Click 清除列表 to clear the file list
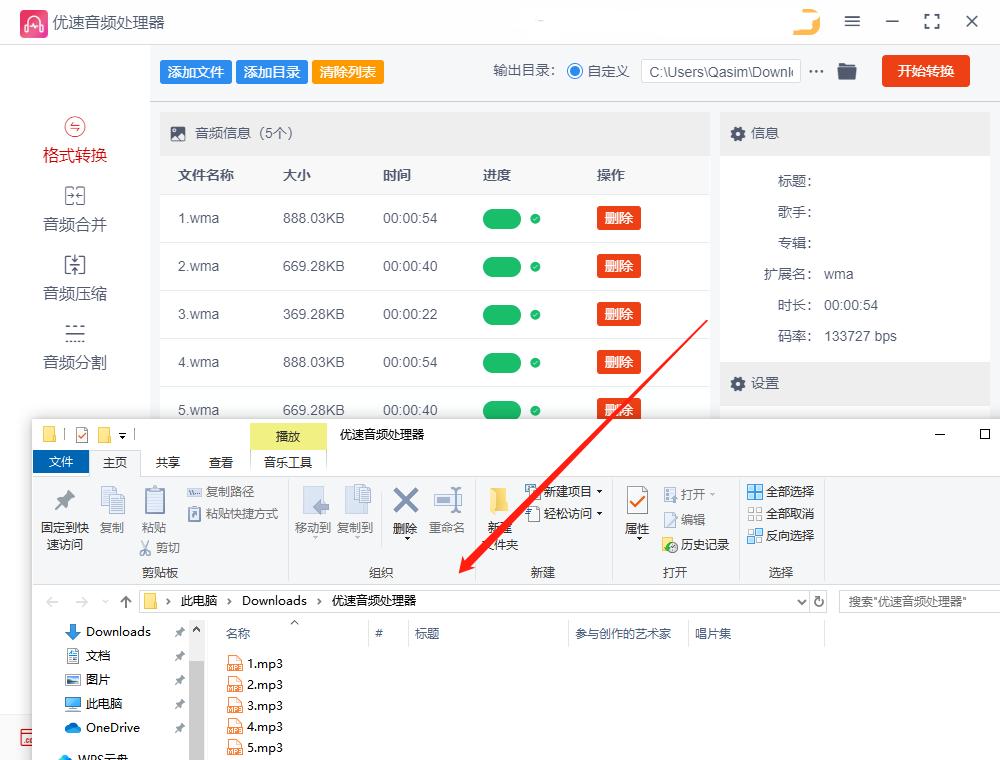This screenshot has width=1000, height=760. click(347, 71)
